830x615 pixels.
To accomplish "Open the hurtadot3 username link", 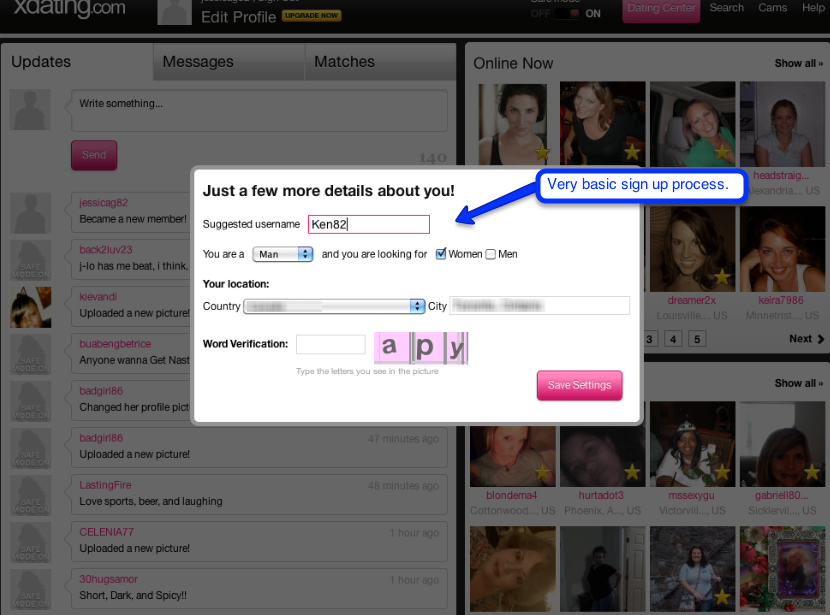I will click(601, 495).
